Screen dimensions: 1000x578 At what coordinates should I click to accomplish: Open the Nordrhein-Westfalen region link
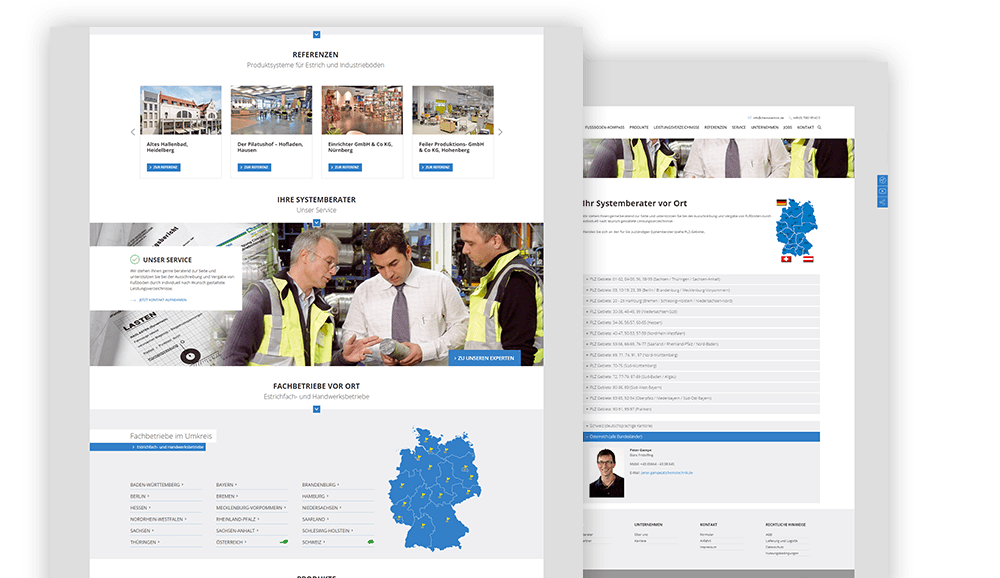tap(158, 519)
